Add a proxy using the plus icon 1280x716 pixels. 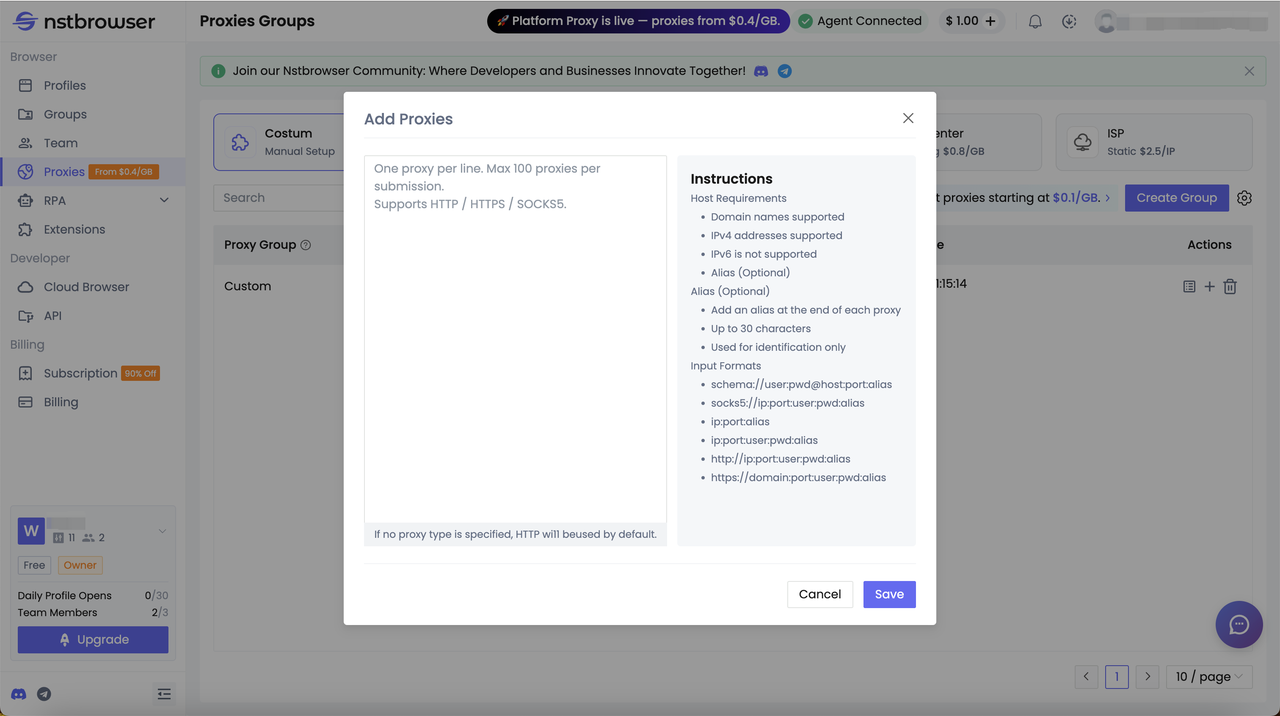(x=1210, y=286)
